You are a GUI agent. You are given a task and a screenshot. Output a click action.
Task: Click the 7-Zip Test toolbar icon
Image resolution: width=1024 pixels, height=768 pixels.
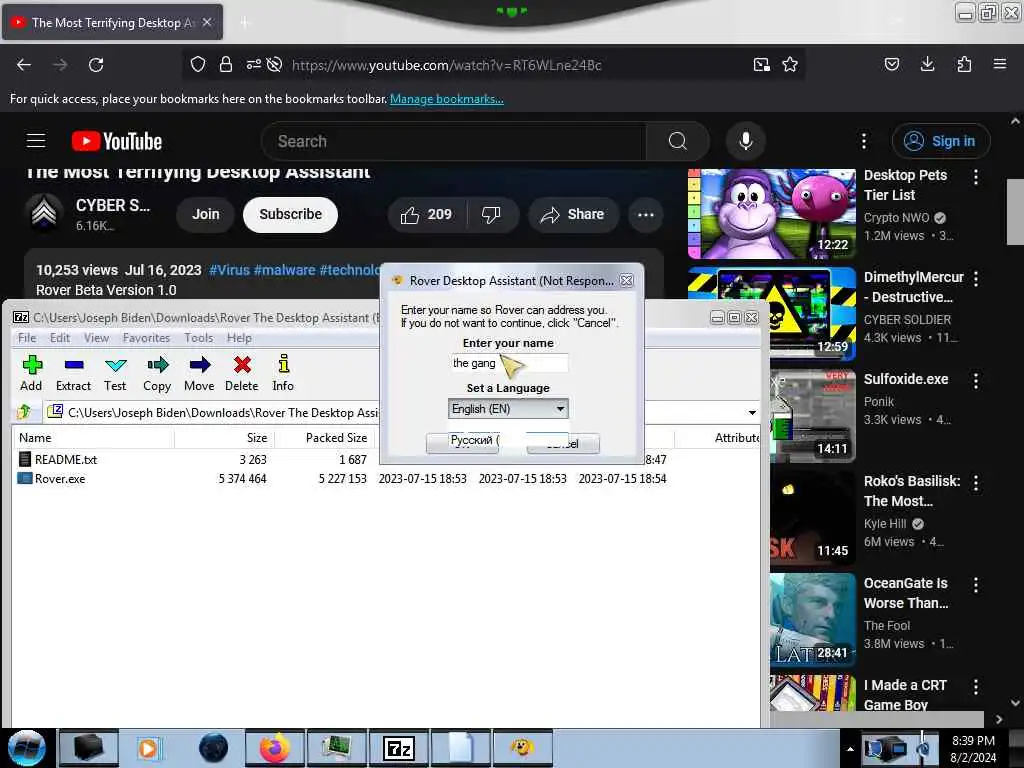[115, 373]
